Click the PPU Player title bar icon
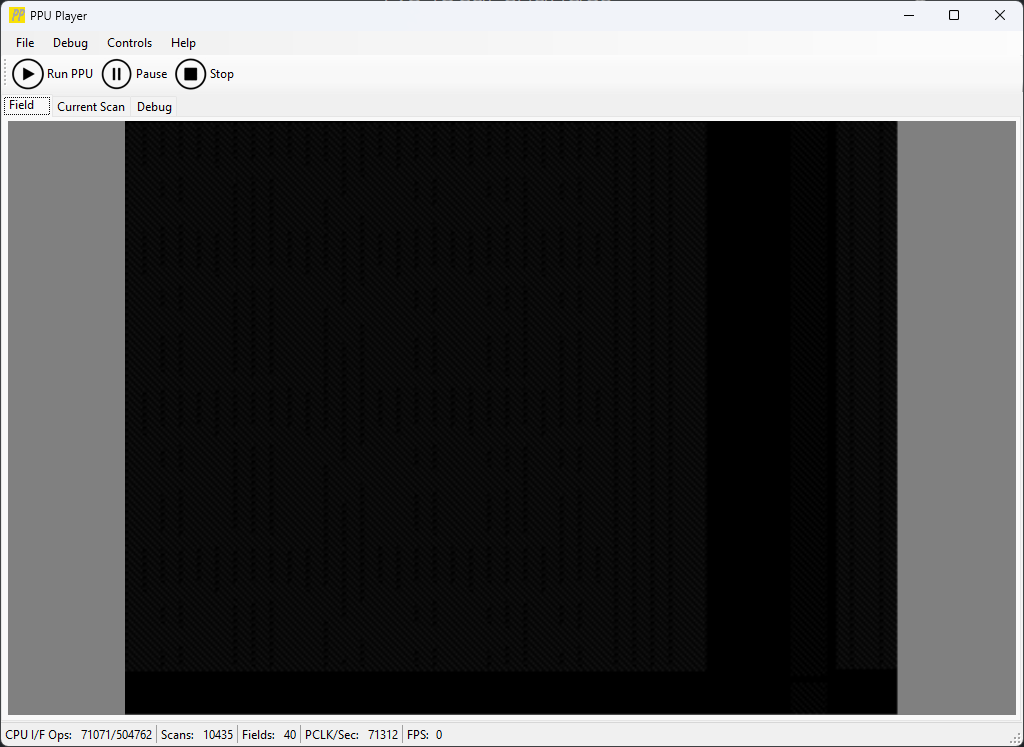This screenshot has width=1024, height=747. (17, 15)
